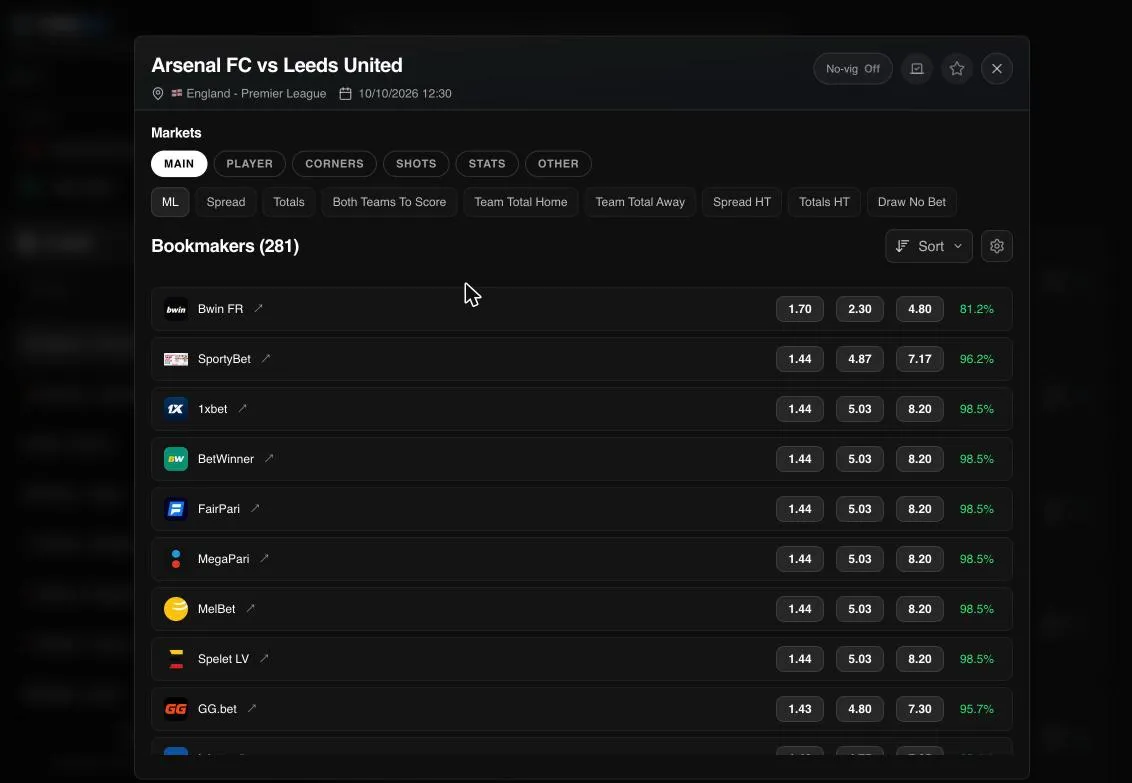Open 1xbet external link arrow
The width and height of the screenshot is (1132, 783).
(x=243, y=408)
